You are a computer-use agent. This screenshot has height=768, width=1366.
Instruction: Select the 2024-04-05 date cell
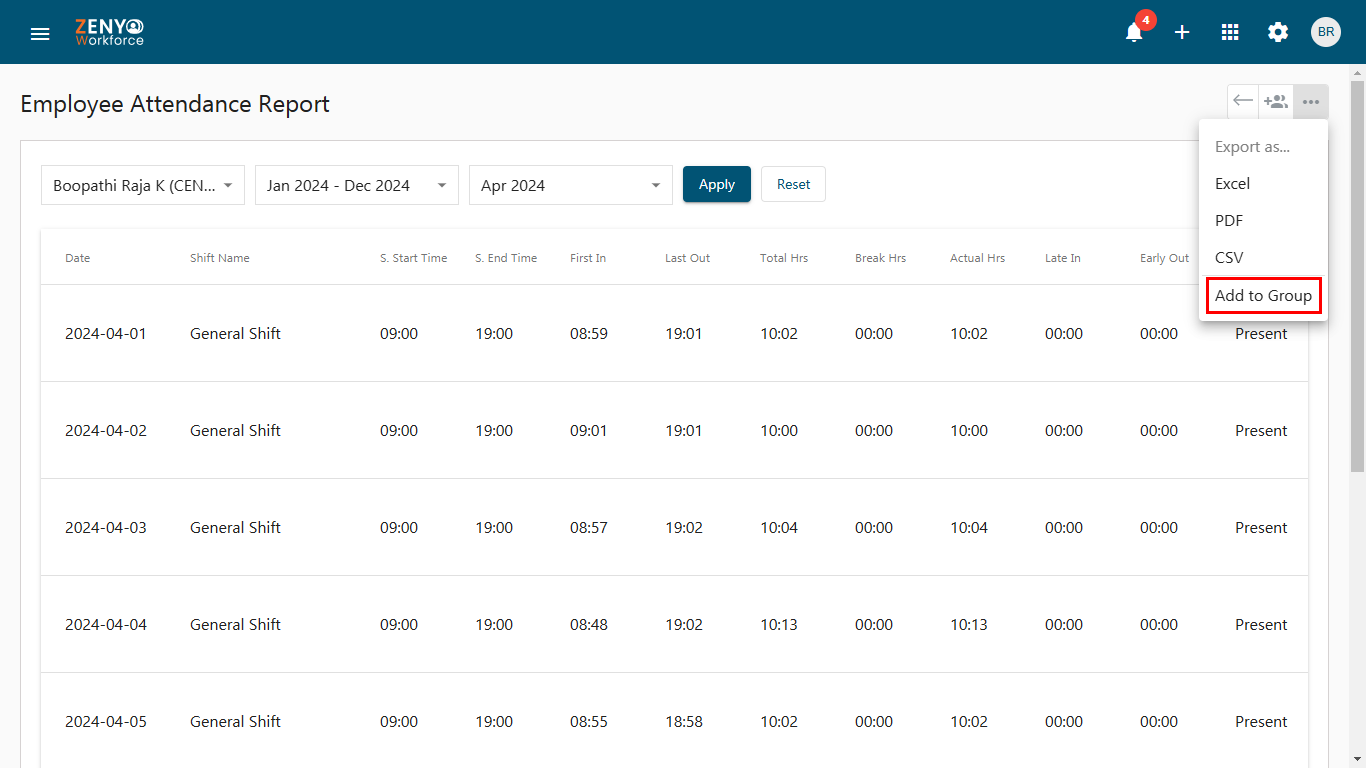[106, 722]
